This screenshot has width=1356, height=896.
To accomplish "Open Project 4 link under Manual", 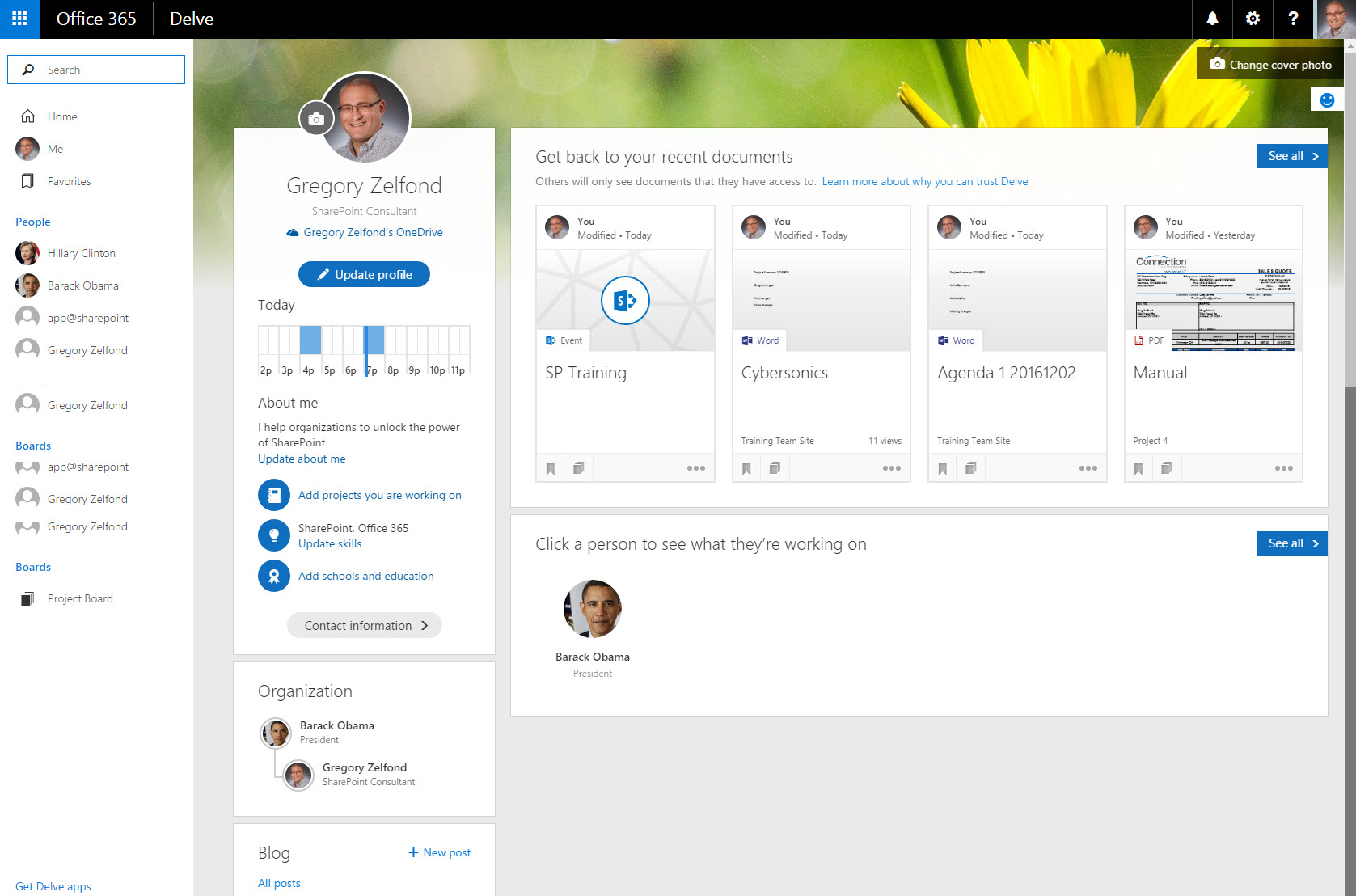I will (1150, 441).
